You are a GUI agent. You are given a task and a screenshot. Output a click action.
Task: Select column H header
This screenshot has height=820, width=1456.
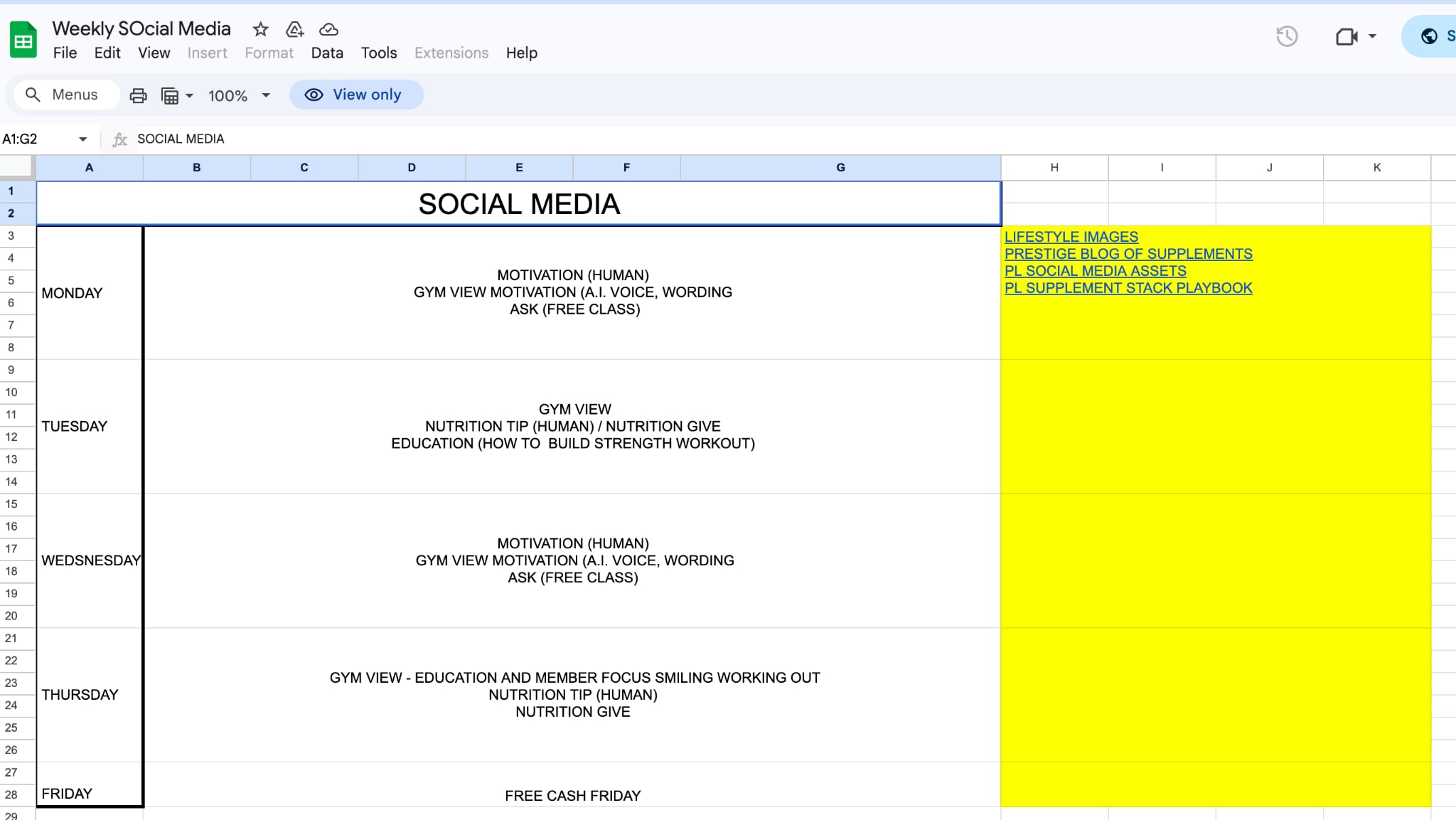pyautogui.click(x=1054, y=167)
